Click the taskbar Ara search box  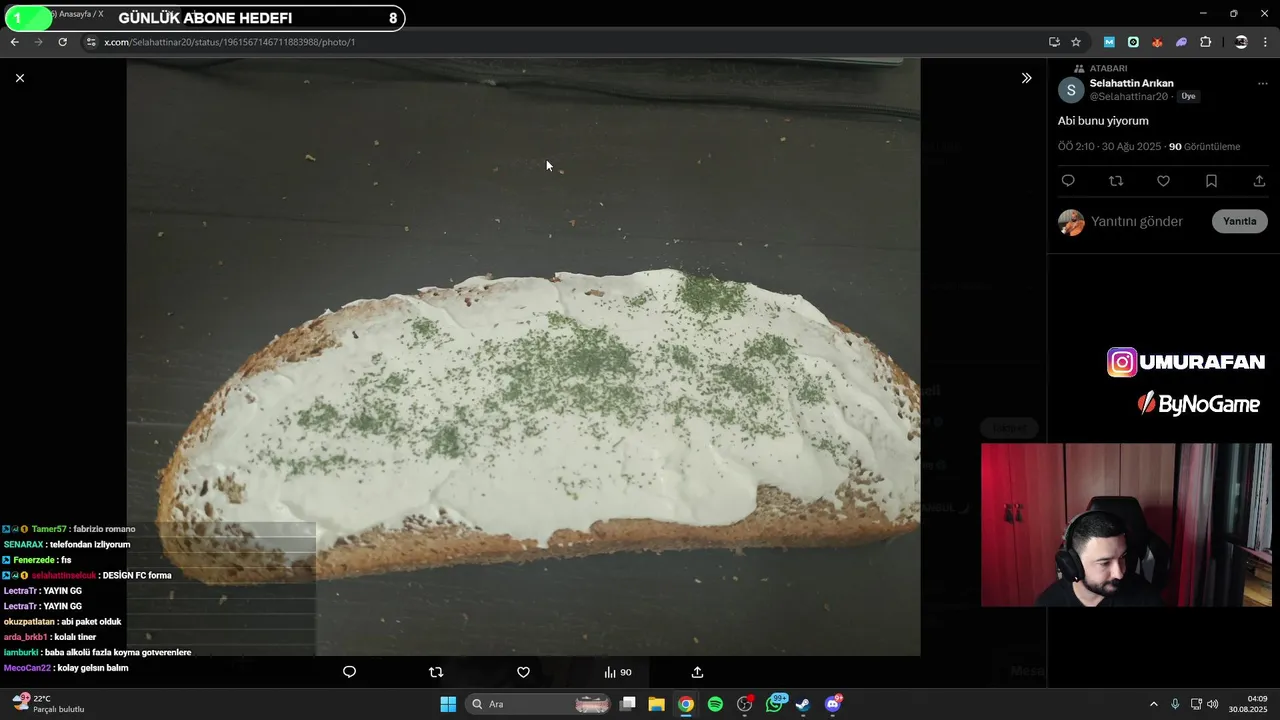[x=539, y=704]
